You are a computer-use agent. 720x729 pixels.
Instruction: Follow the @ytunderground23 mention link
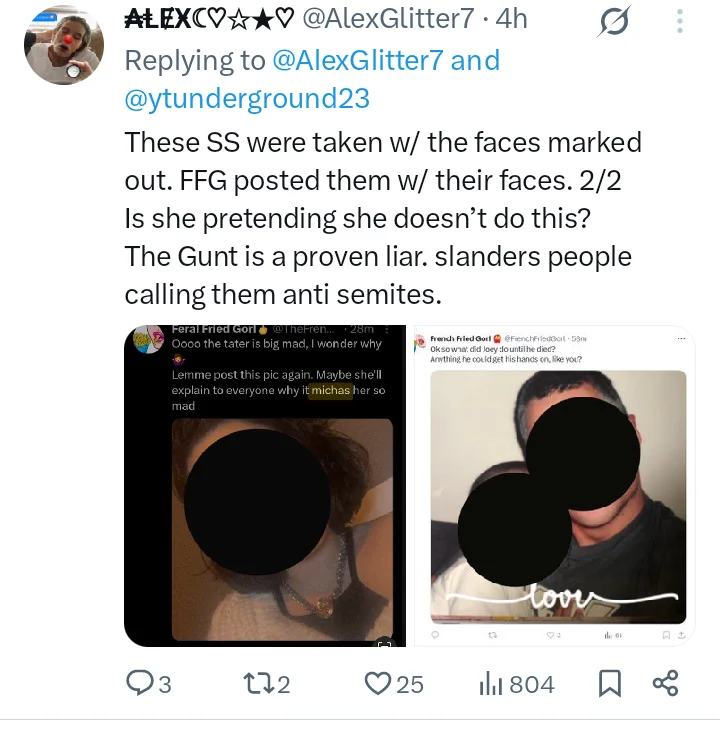pyautogui.click(x=247, y=99)
